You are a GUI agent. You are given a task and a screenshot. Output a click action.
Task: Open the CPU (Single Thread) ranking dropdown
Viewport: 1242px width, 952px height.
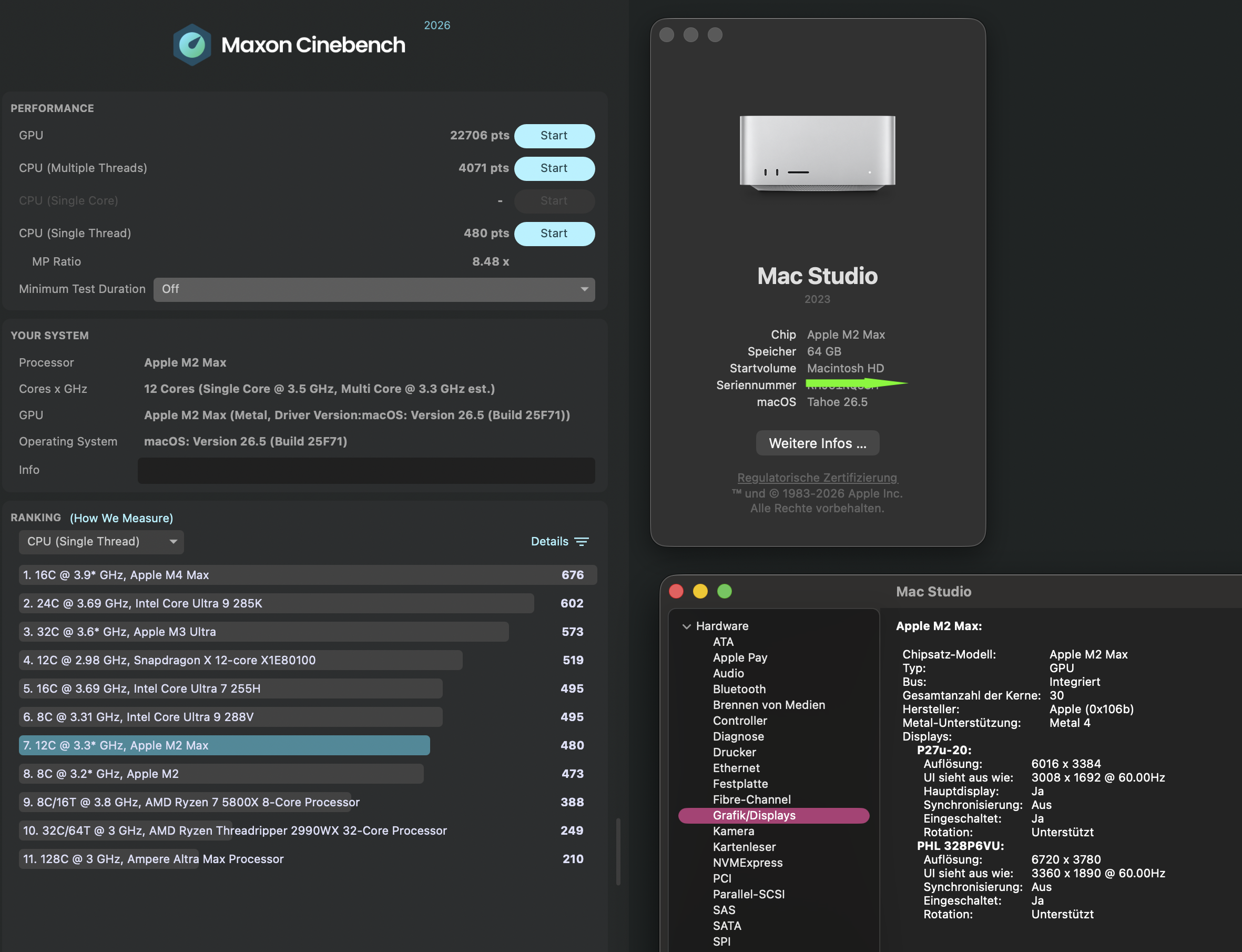click(x=101, y=542)
